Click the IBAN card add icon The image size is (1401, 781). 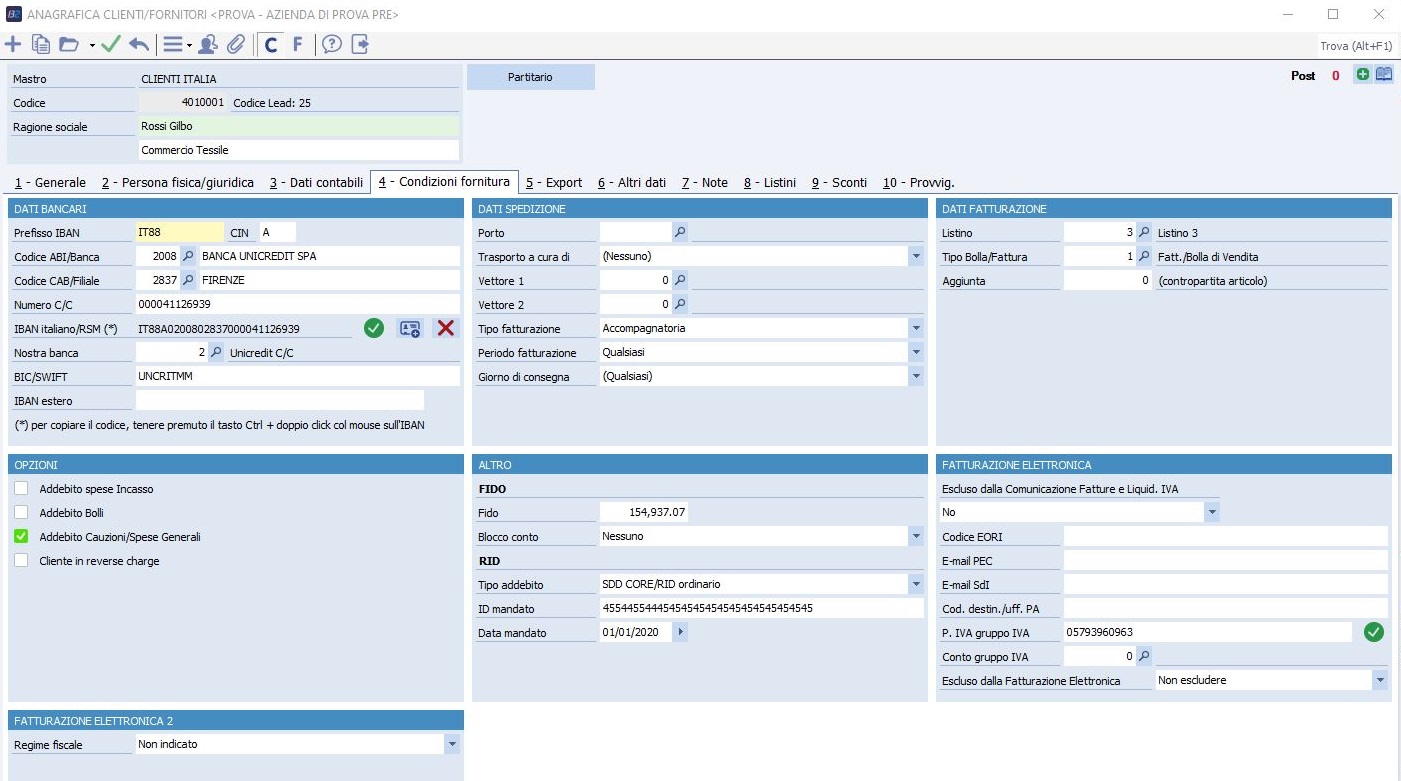(x=410, y=328)
